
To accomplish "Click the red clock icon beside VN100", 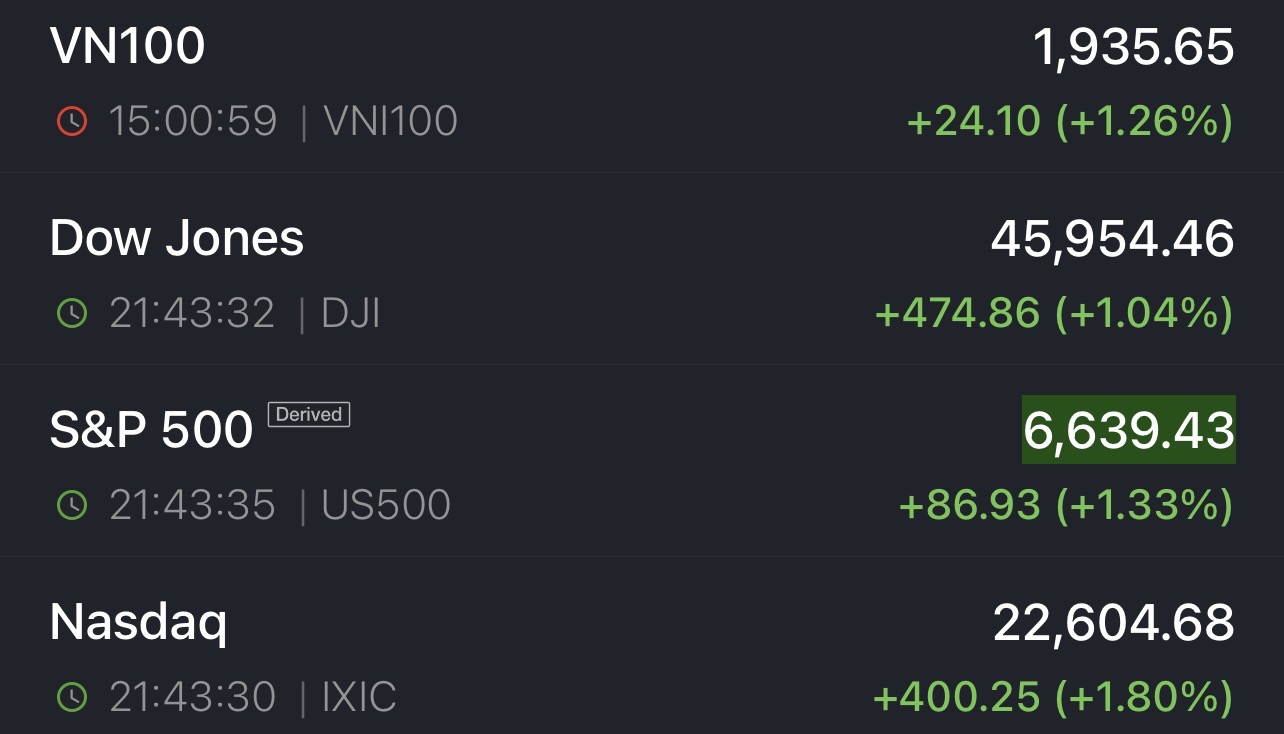I will [72, 121].
